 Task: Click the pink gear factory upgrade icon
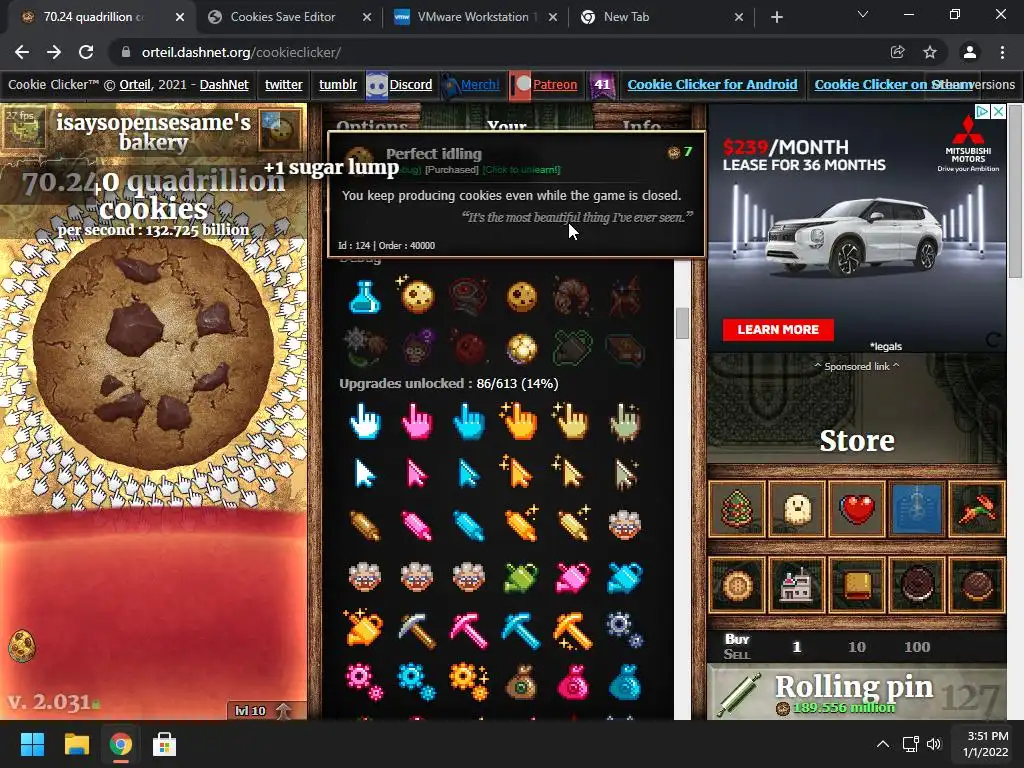pyautogui.click(x=364, y=682)
